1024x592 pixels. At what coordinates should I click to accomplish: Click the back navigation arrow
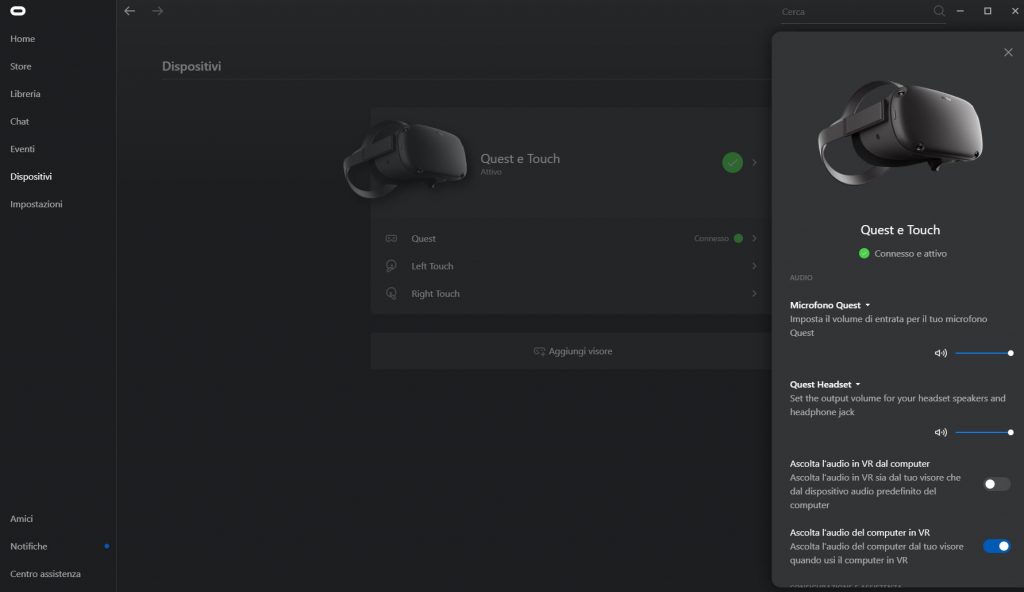point(129,11)
